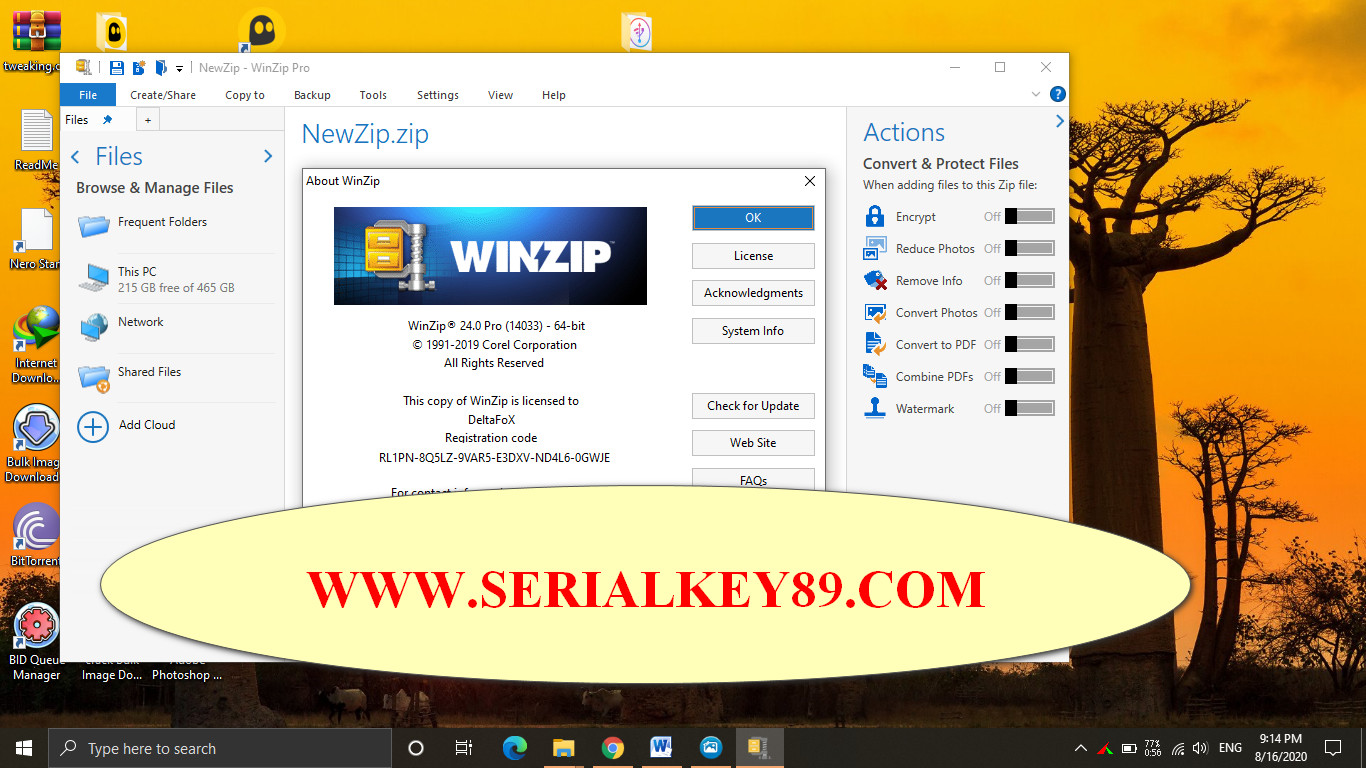Click Check for Update button
Screen dimensions: 1366x768
click(x=753, y=406)
